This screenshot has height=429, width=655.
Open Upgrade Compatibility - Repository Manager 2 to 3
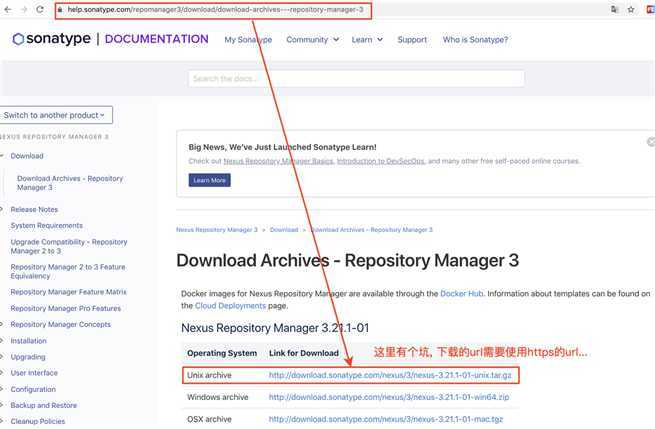pos(69,246)
